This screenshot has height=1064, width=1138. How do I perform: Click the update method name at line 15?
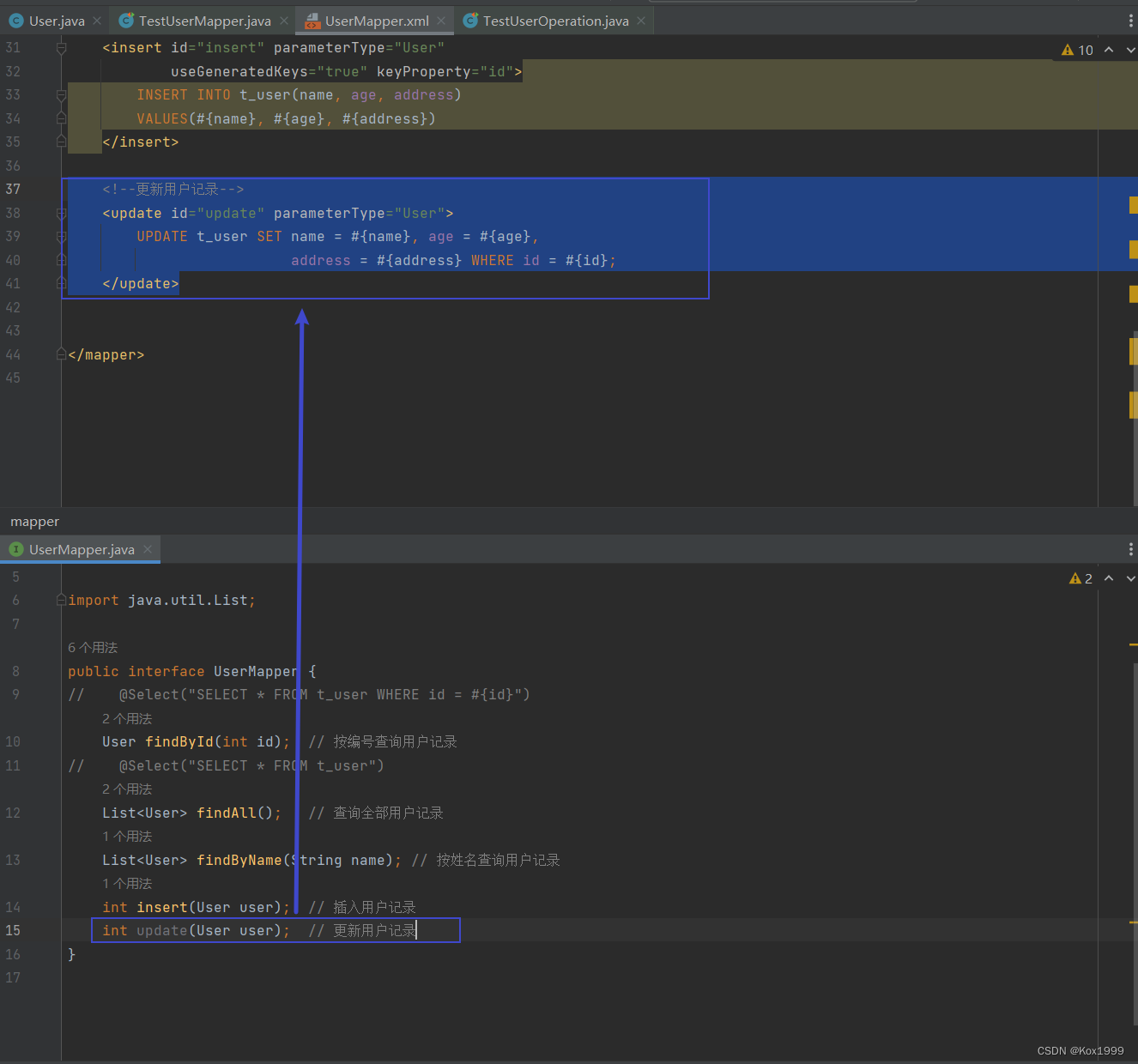pos(162,931)
